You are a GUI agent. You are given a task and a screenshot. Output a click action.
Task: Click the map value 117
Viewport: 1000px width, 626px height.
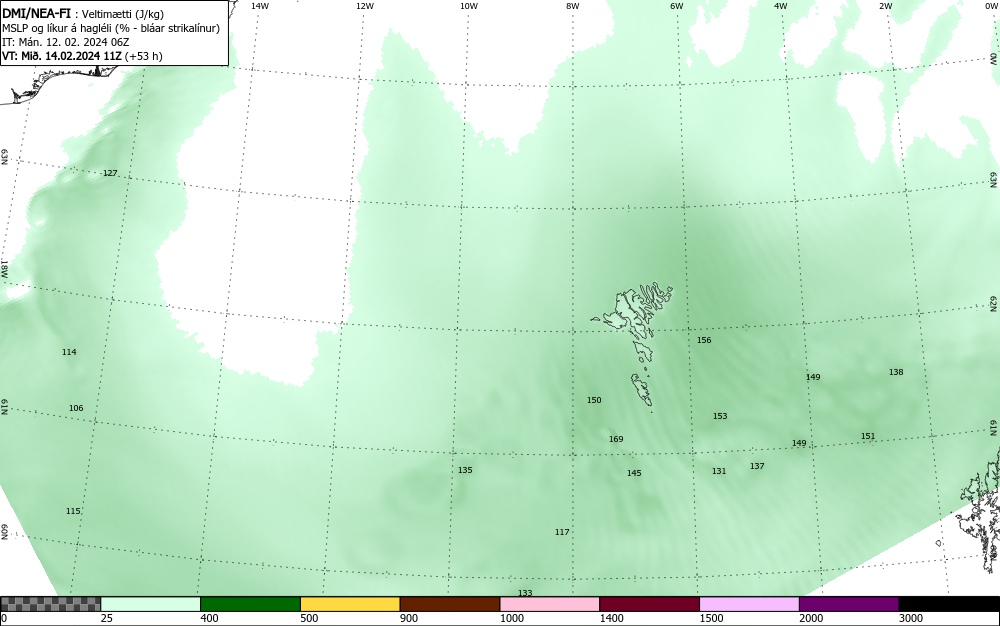(562, 532)
